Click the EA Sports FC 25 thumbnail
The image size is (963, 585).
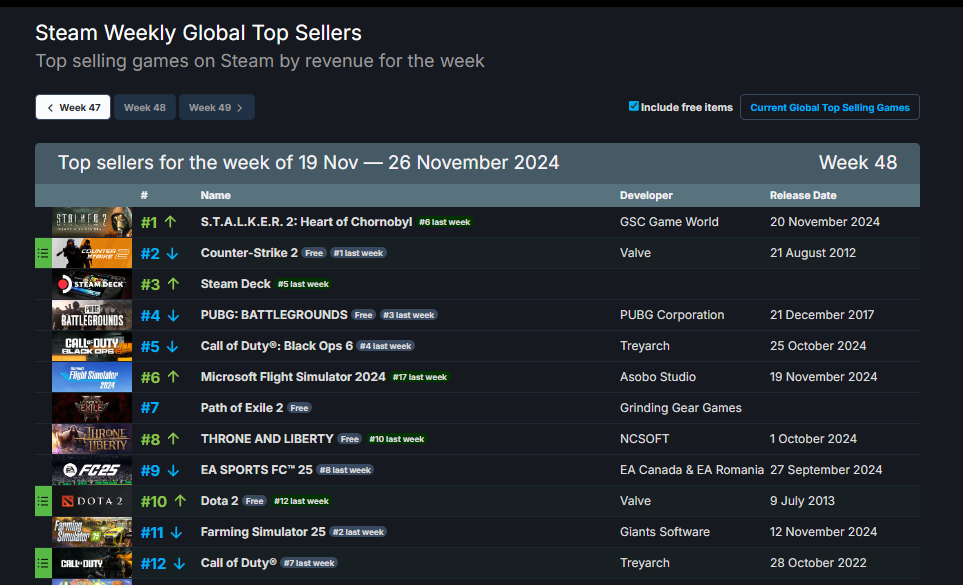tap(92, 470)
